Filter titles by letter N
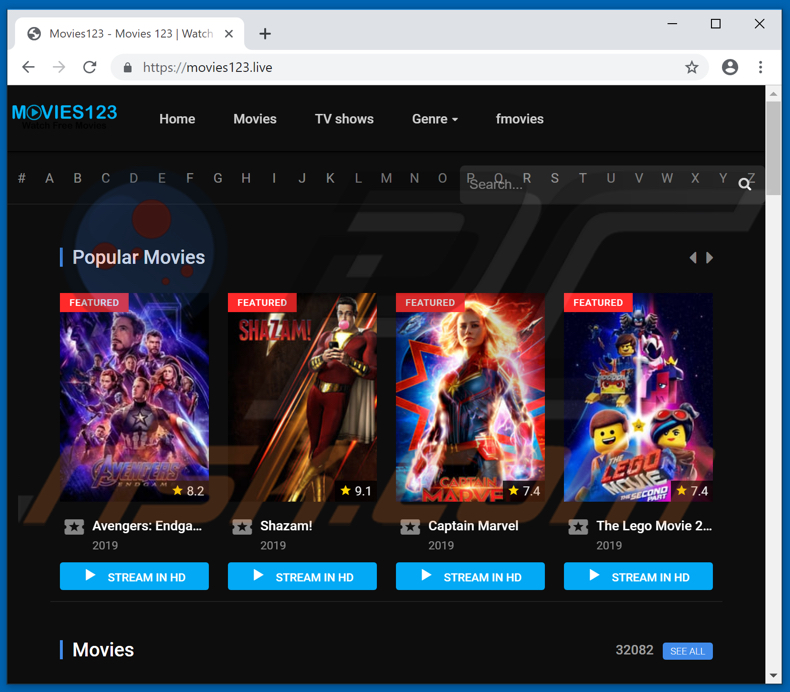 (414, 178)
